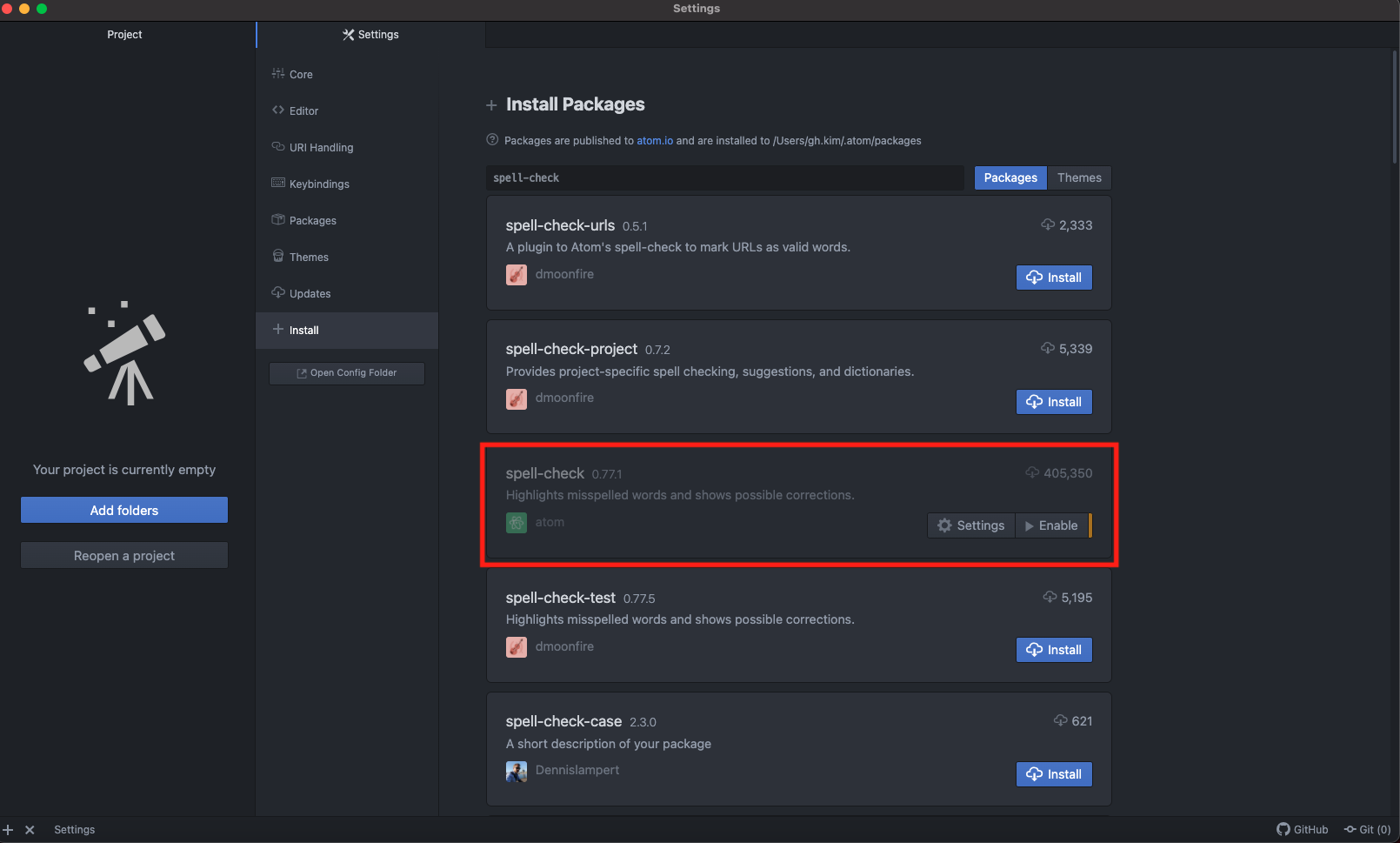Viewport: 1400px width, 843px height.
Task: Click Open Config Folder button
Action: point(347,372)
